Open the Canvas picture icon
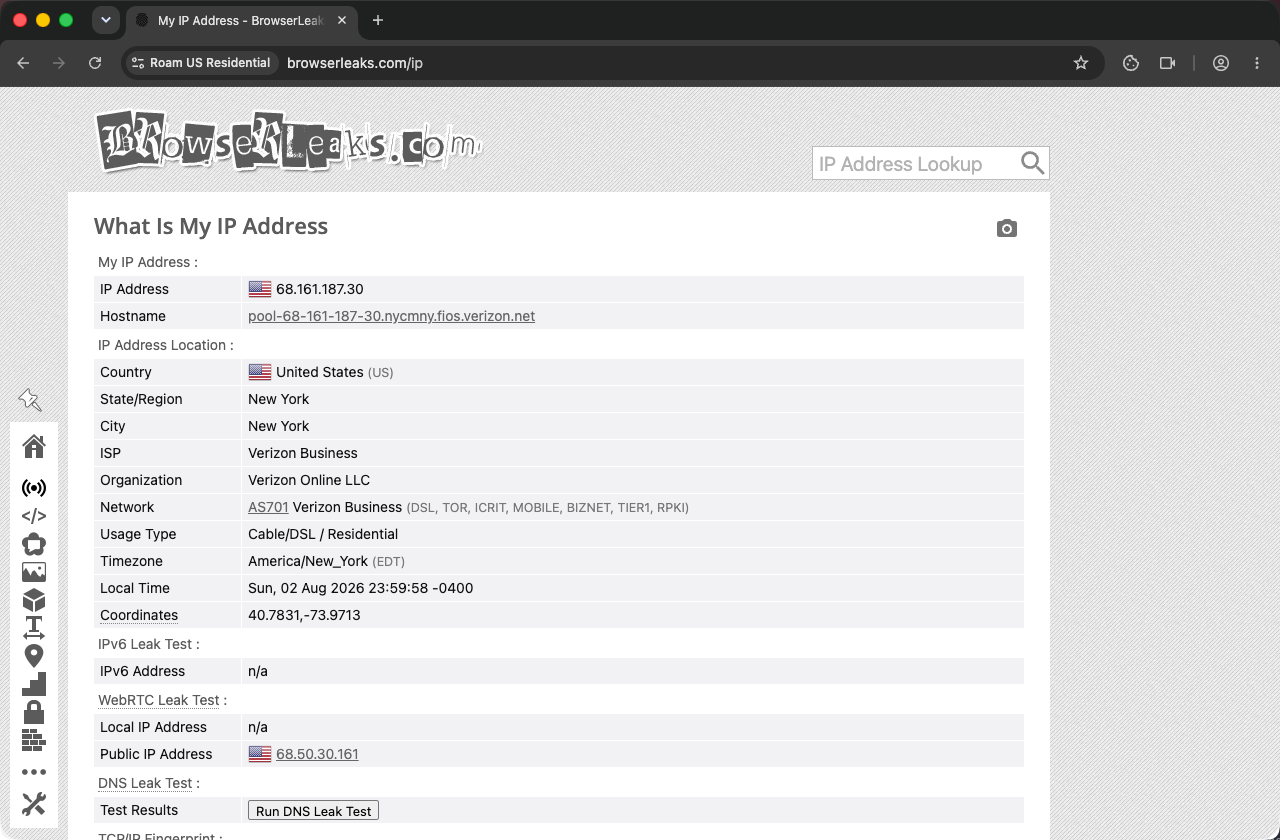Screen dimensions: 1280x840 click(34, 572)
